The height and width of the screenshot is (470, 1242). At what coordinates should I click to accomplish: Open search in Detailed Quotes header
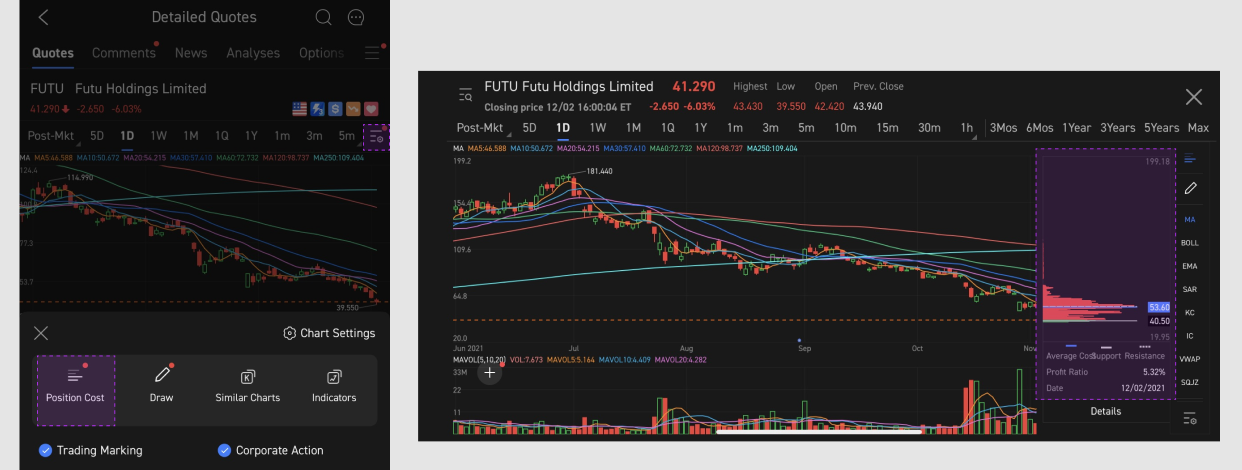[323, 17]
